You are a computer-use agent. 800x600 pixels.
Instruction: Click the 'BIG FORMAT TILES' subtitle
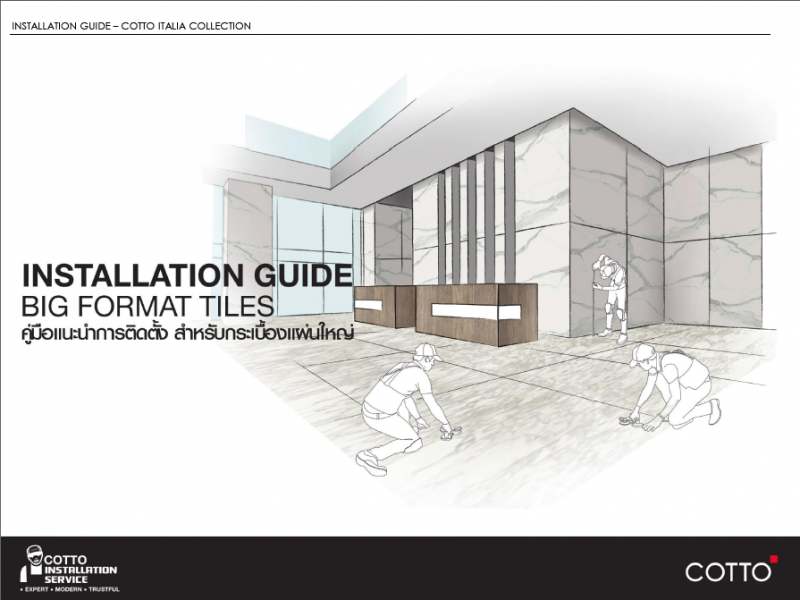coord(148,307)
